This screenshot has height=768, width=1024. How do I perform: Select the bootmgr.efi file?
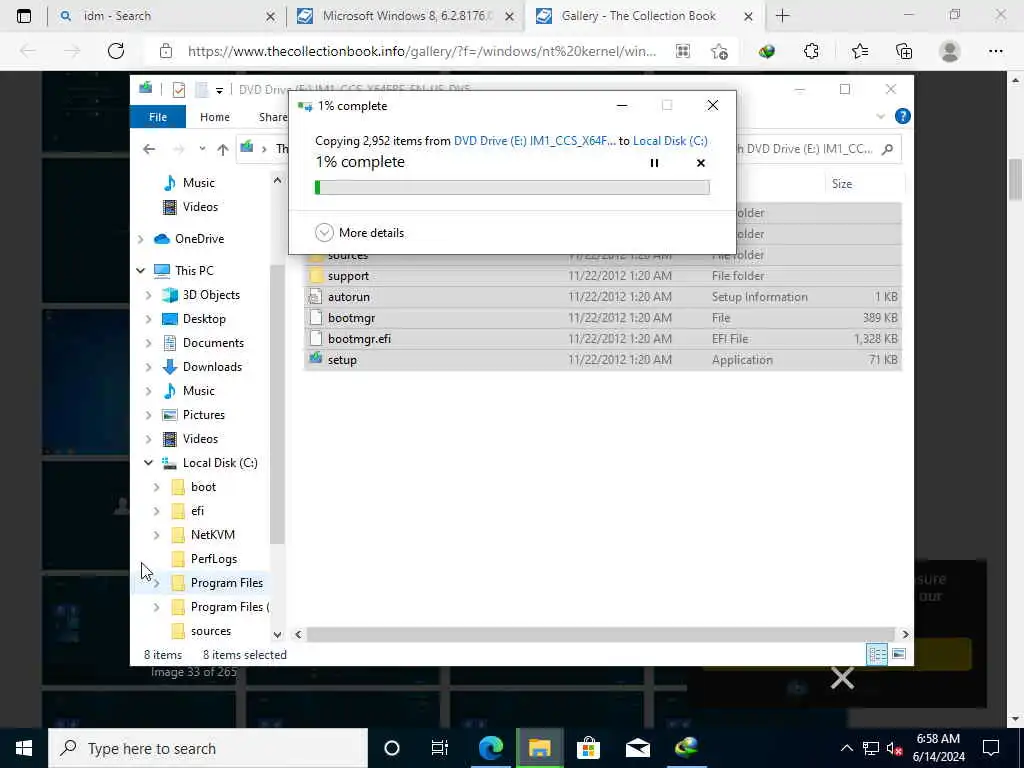point(603,338)
